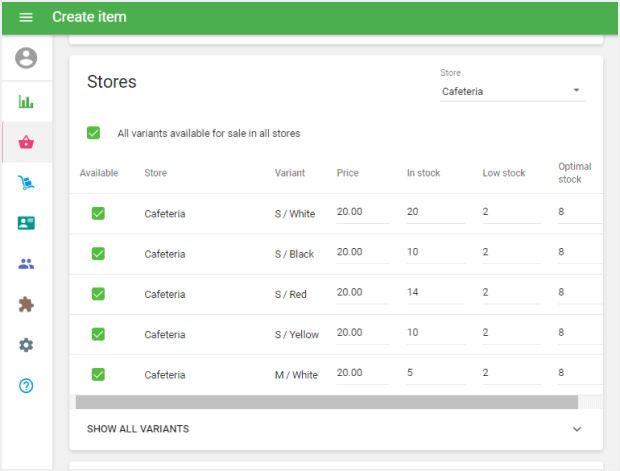Viewport: 620px width, 471px height.
Task: Edit the price field for S / Red
Action: tap(363, 293)
